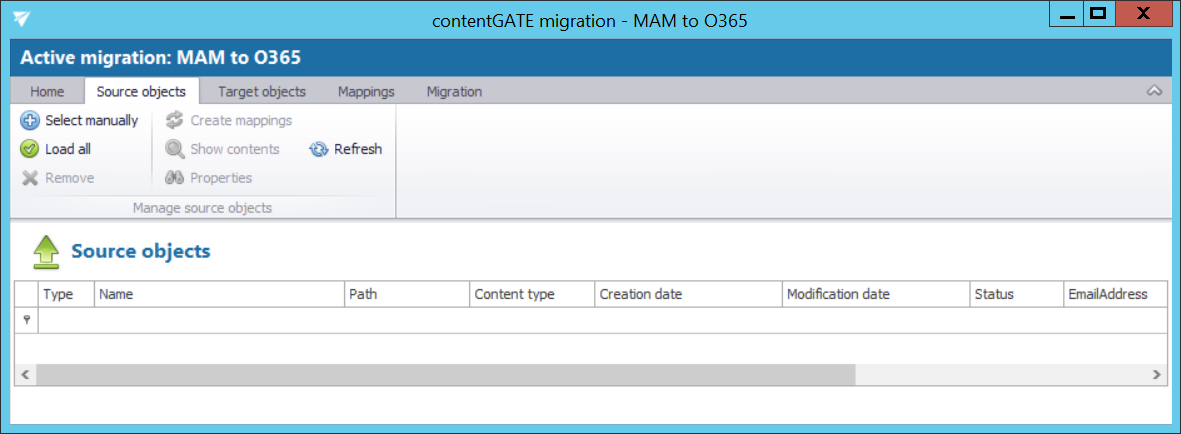Open the Mappings tab

[x=366, y=91]
